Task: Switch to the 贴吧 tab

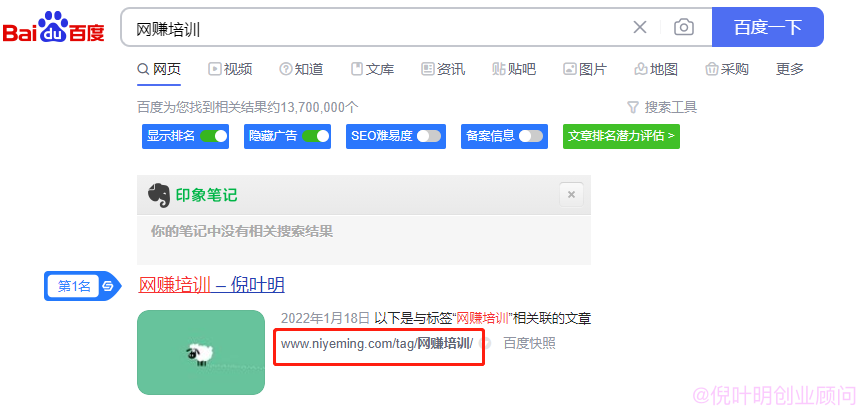Action: [514, 70]
